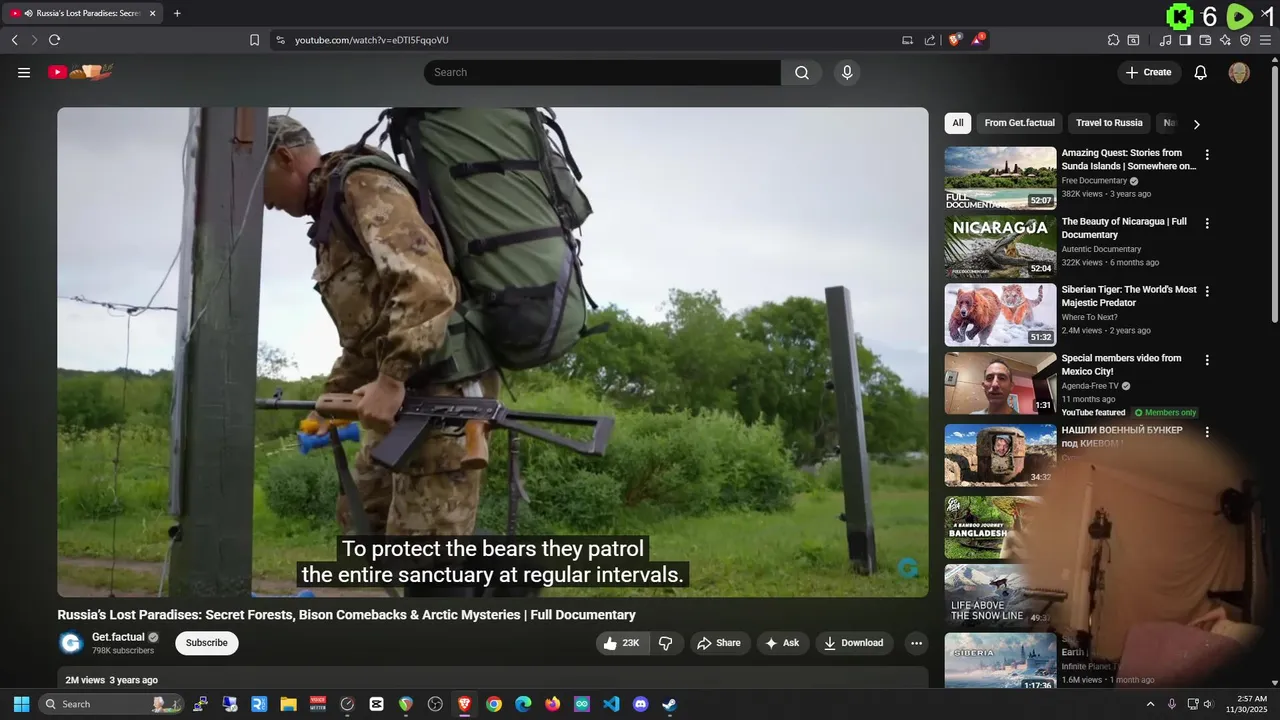Open Discord from taskbar
This screenshot has height=720, width=1280.
pyautogui.click(x=641, y=704)
